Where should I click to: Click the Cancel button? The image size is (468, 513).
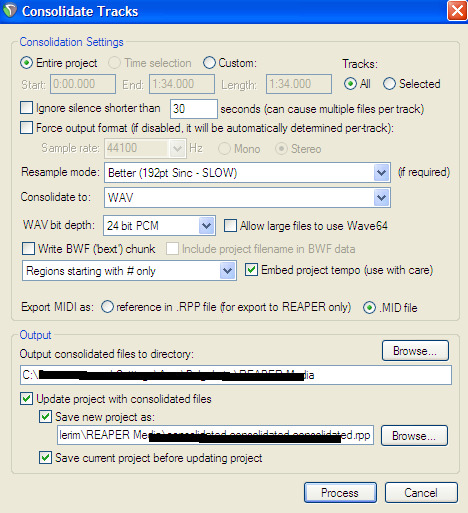421,492
